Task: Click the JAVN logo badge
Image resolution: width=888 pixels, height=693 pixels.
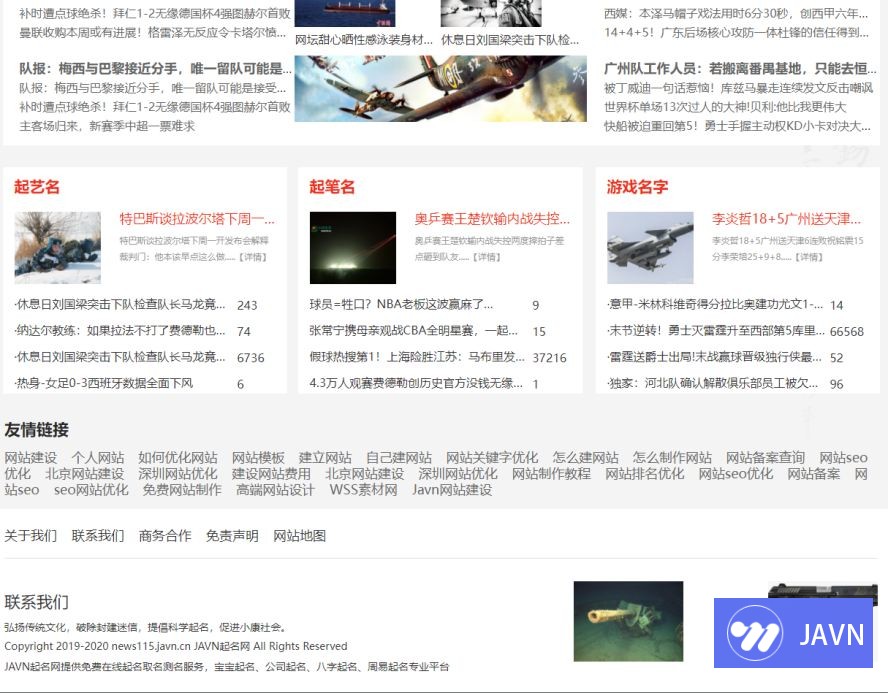Action: (793, 634)
